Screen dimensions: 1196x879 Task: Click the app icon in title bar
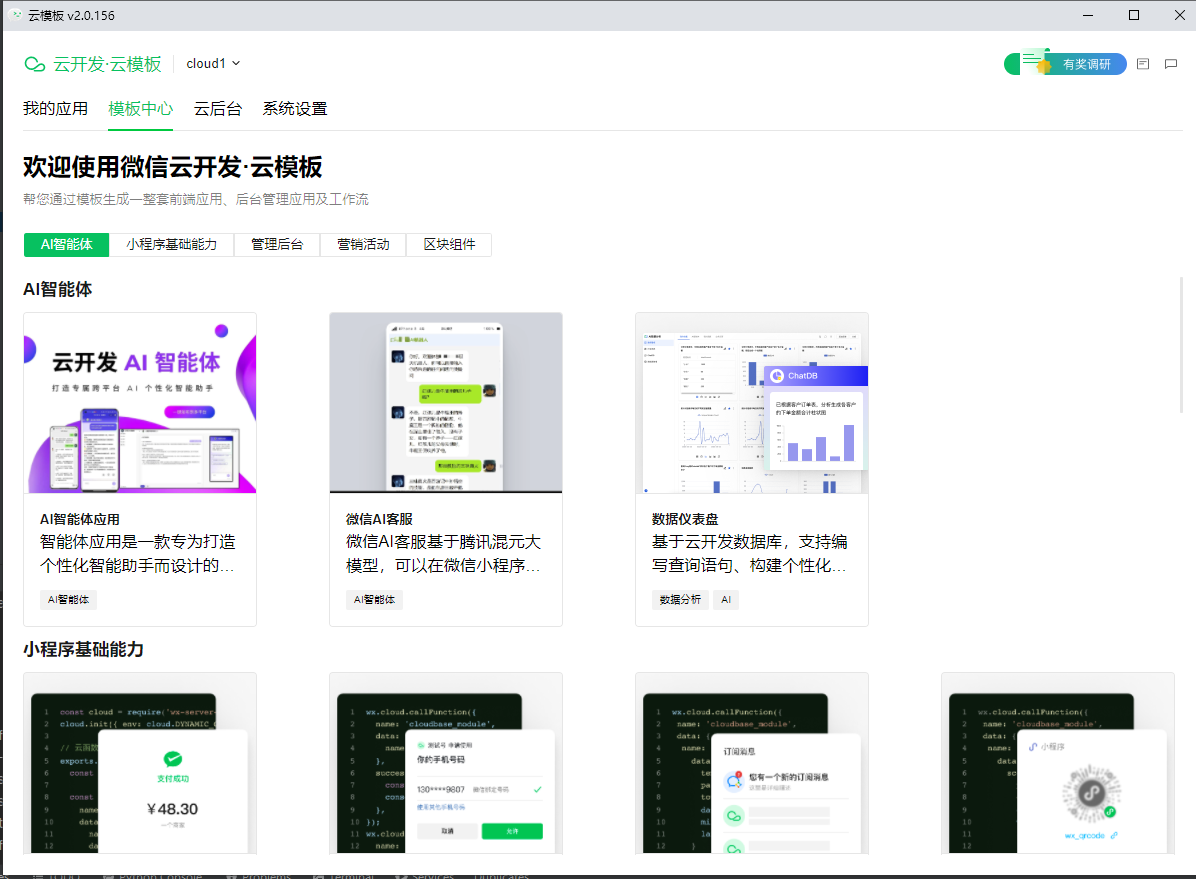[x=16, y=15]
